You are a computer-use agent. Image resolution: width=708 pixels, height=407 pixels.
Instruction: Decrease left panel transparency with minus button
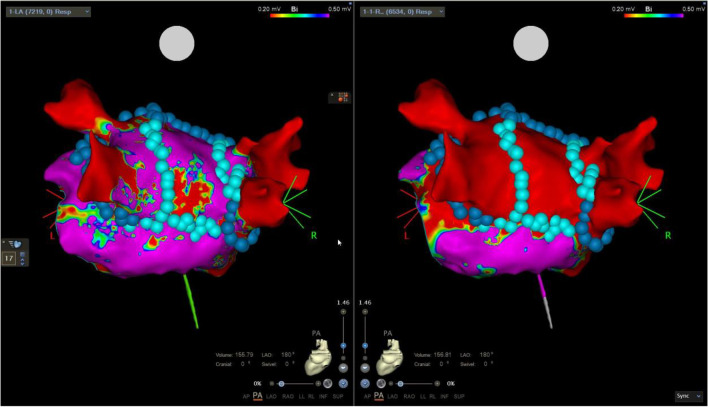pos(271,384)
